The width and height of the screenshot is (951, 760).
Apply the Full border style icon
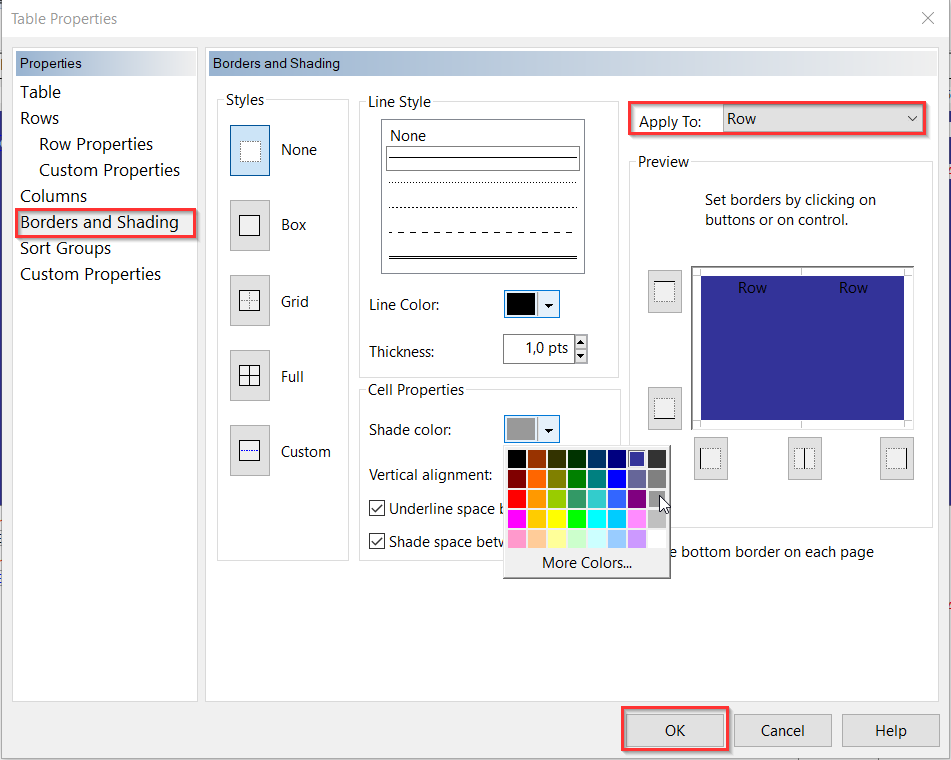(x=250, y=377)
